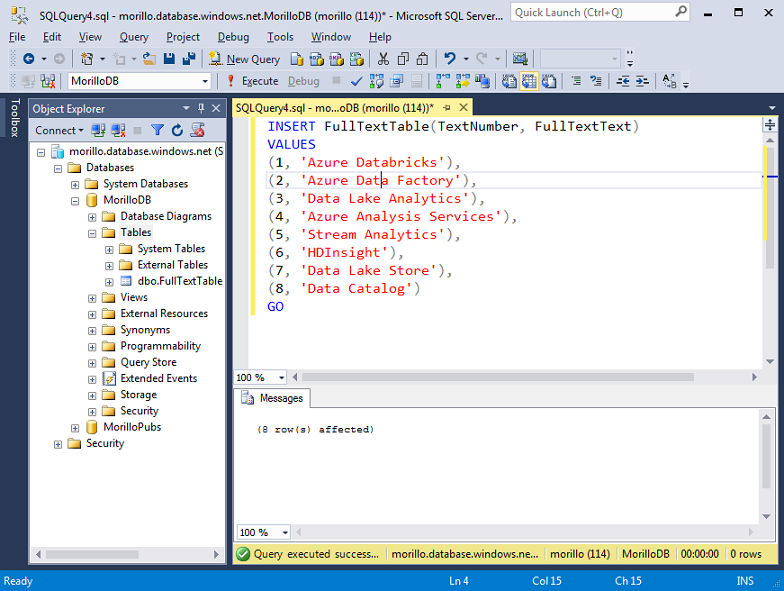Viewport: 784px width, 591px height.
Task: Open the Query menu
Action: (x=134, y=37)
